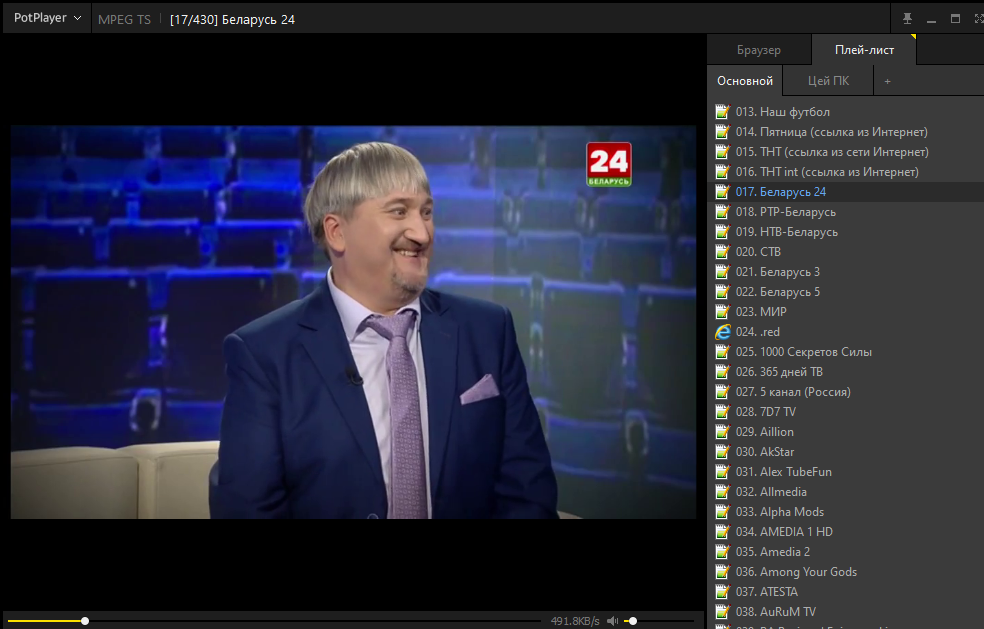Click the icon beside 029. Aillion
The width and height of the screenshot is (984, 629).
tap(723, 432)
